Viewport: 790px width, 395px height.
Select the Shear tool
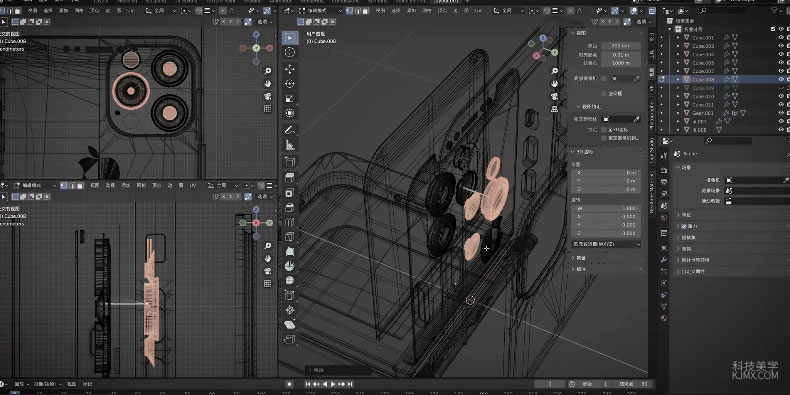coord(290,324)
